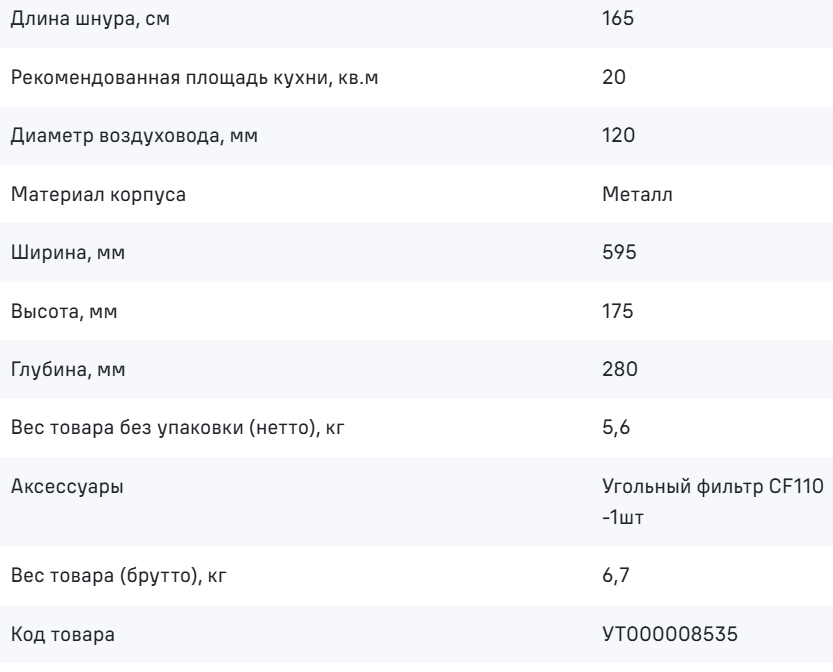Click 'Вес товара без упаковки (нетто), кг'
Viewport: 833px width, 672px height.
click(x=177, y=428)
